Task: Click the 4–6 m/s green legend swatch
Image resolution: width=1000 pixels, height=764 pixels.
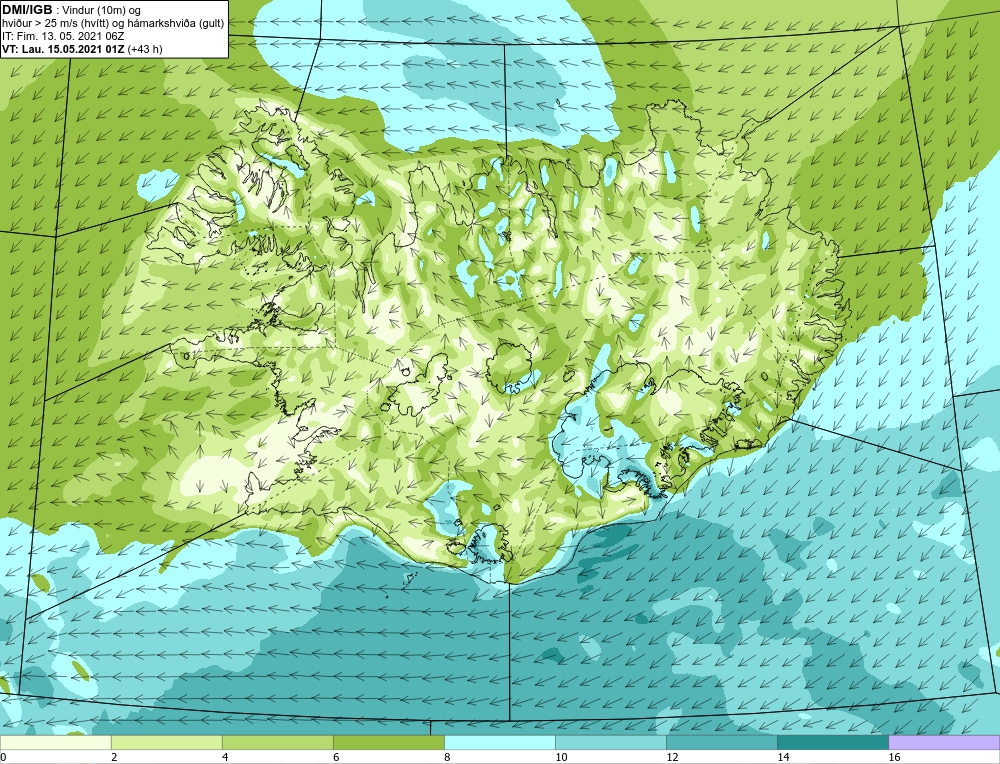Action: tap(277, 742)
